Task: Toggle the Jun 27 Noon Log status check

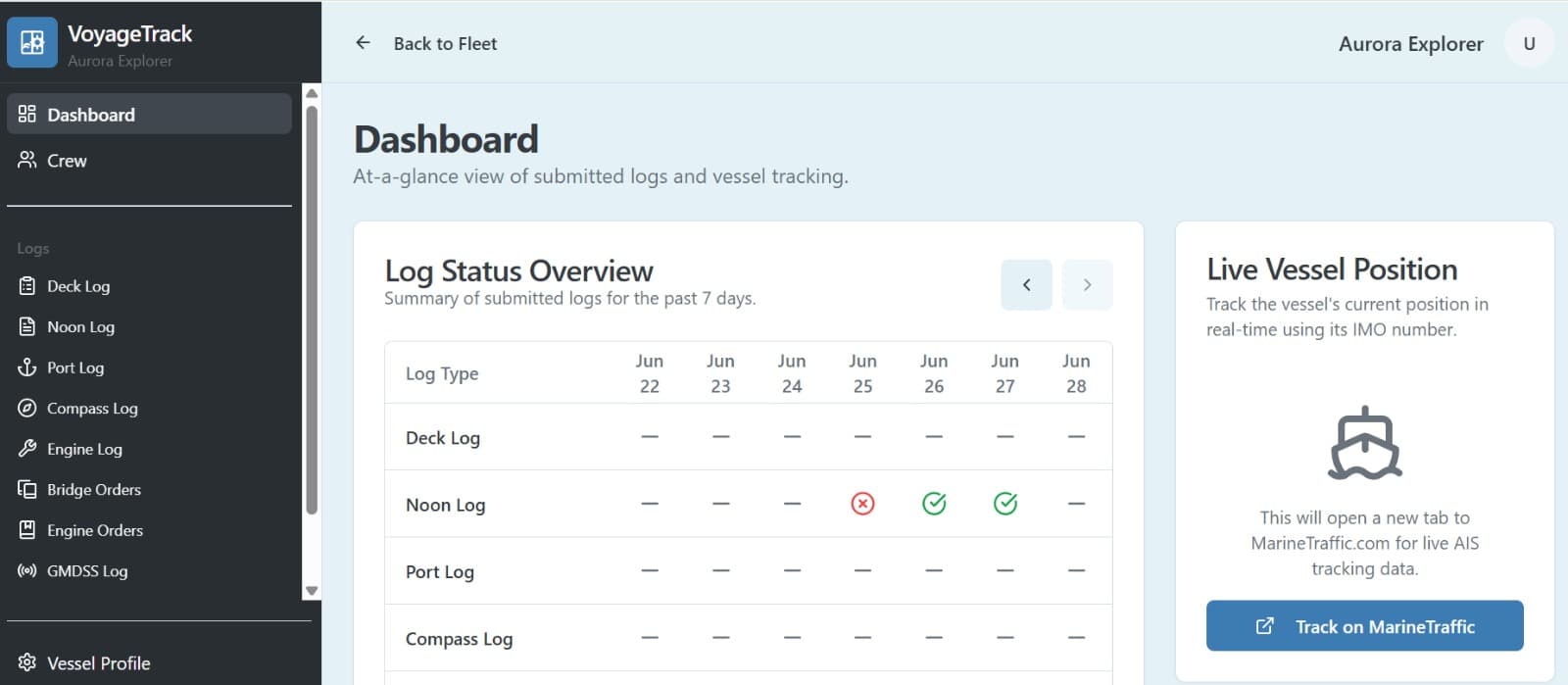Action: tap(1004, 504)
